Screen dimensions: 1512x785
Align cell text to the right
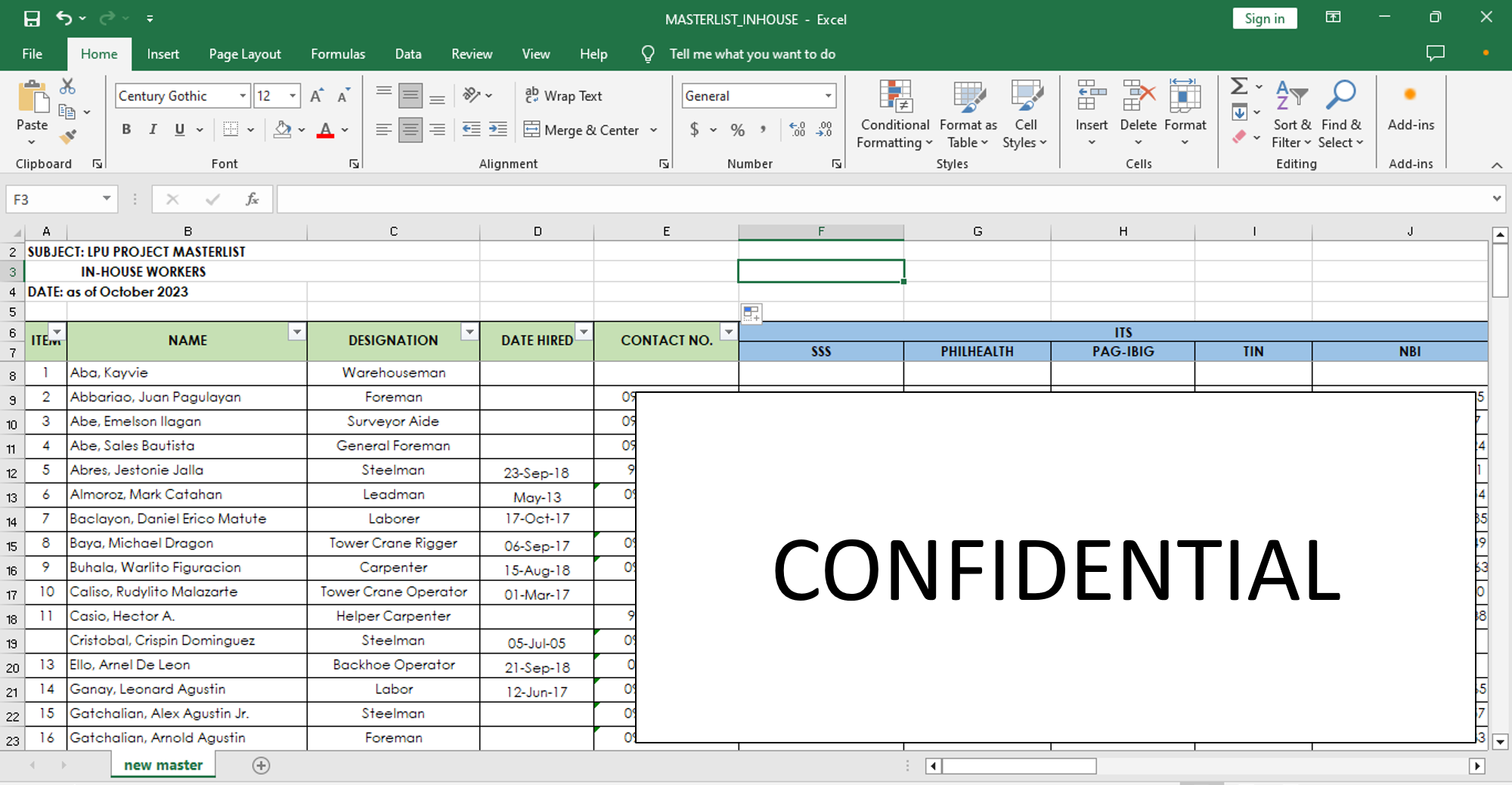point(437,130)
